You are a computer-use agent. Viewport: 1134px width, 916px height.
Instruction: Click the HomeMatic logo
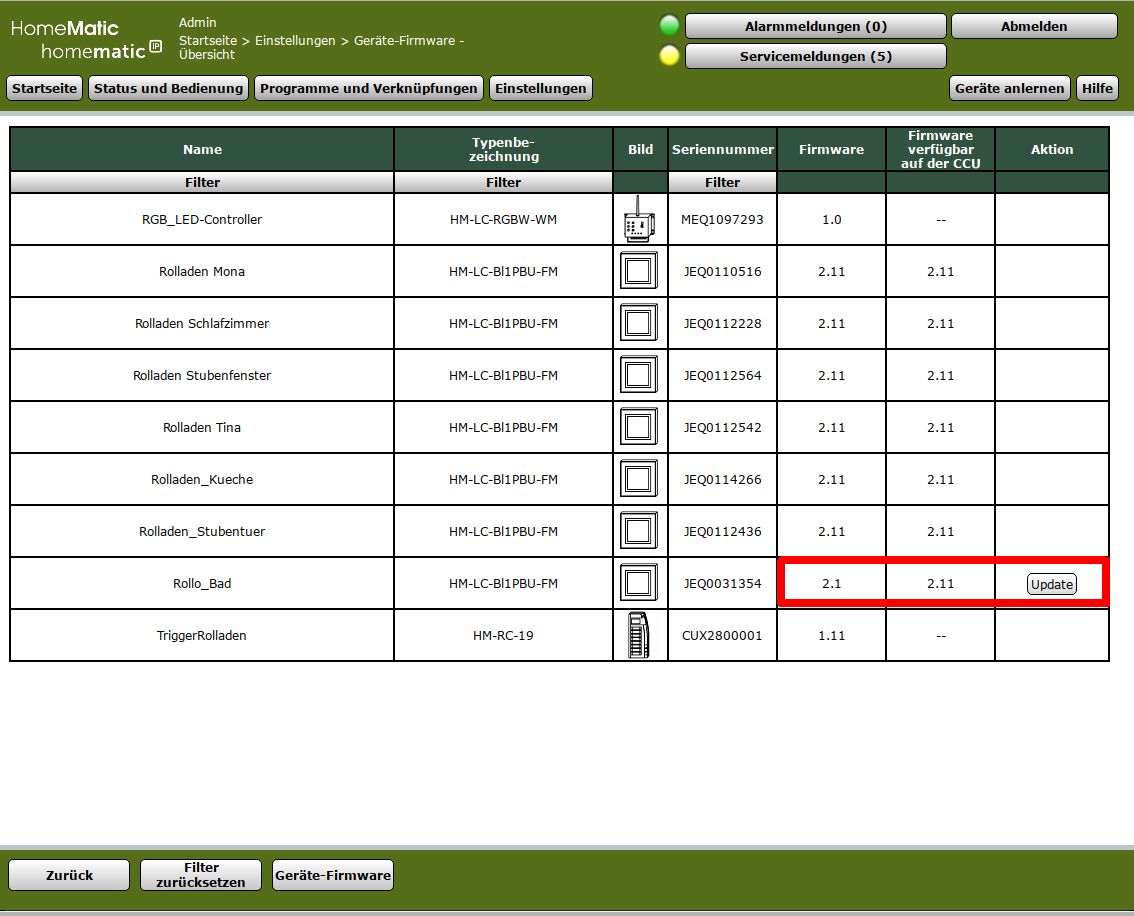pos(86,40)
